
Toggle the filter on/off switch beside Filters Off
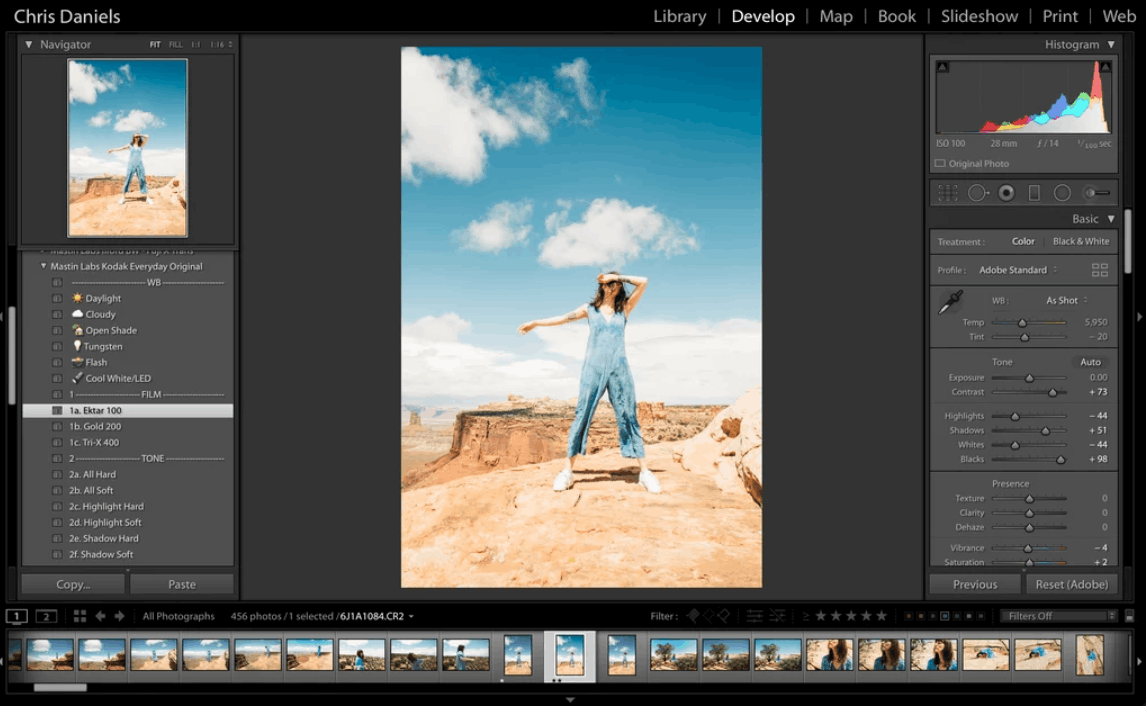tap(1129, 616)
